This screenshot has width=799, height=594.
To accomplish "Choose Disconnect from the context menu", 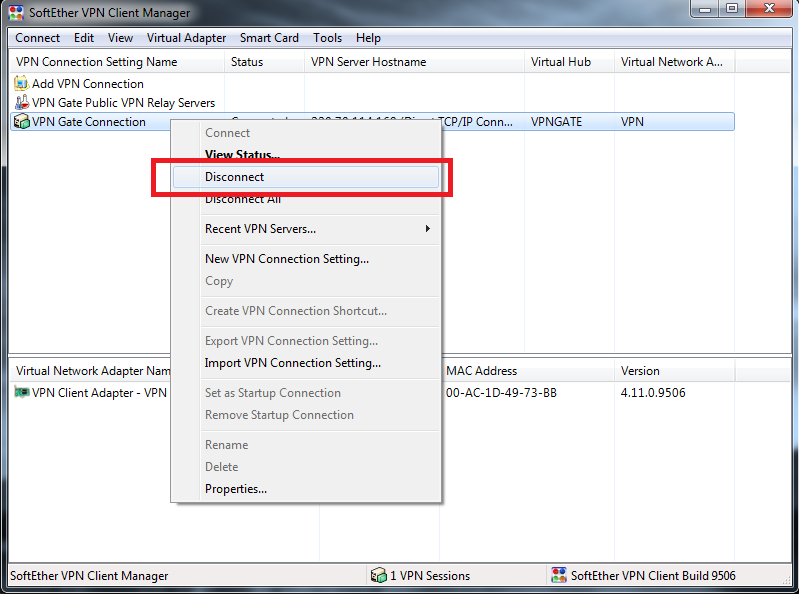I will click(306, 177).
